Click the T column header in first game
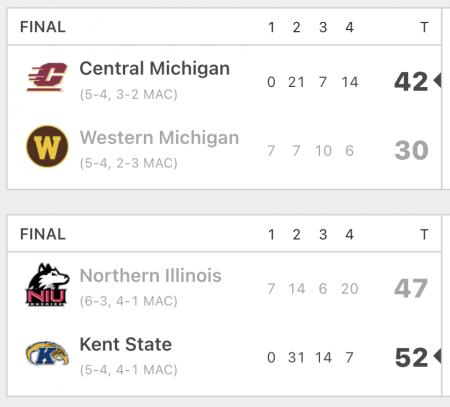Image resolution: width=450 pixels, height=407 pixels. click(x=424, y=27)
